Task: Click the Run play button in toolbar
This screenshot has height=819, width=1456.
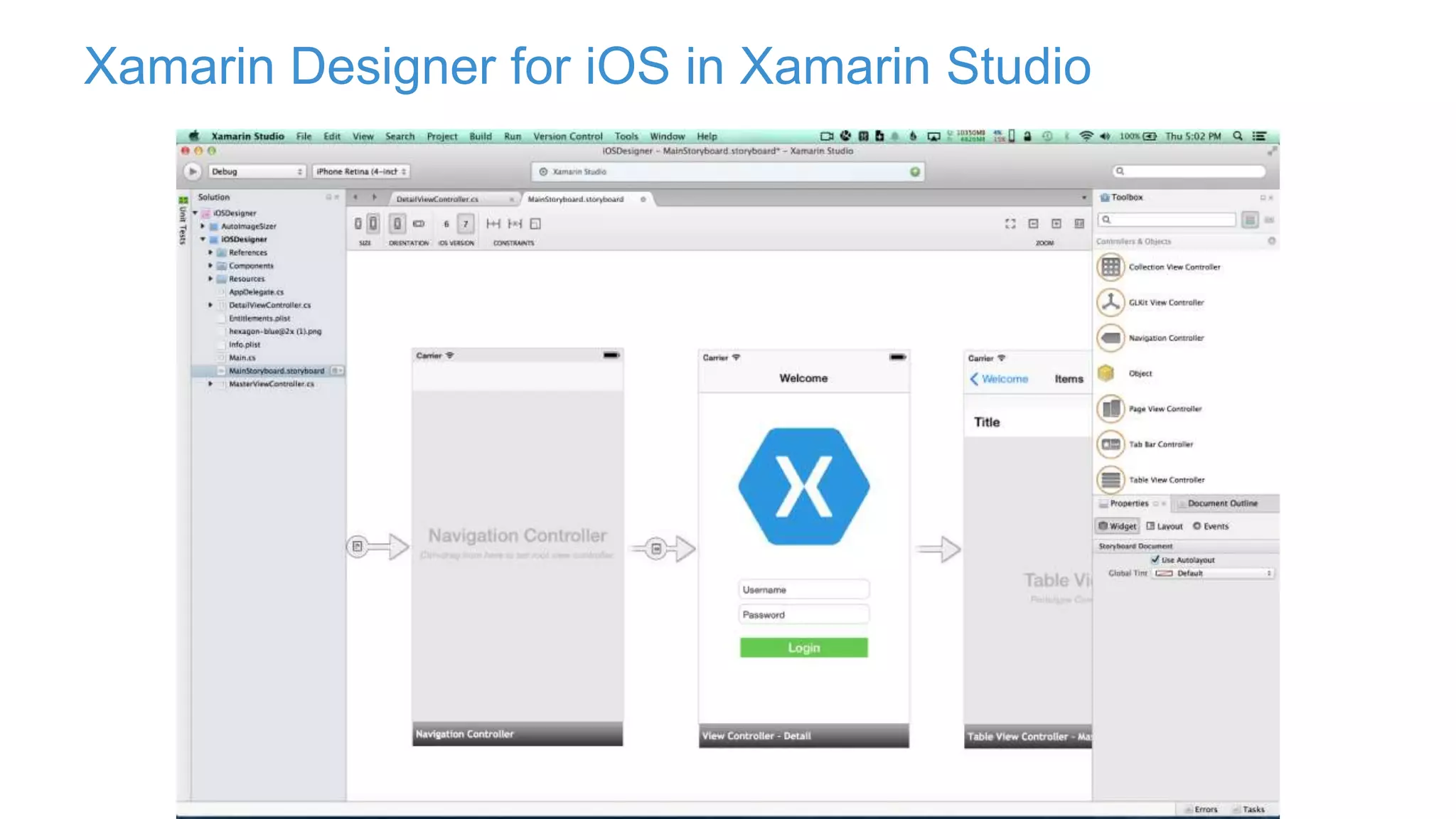Action: click(x=192, y=171)
